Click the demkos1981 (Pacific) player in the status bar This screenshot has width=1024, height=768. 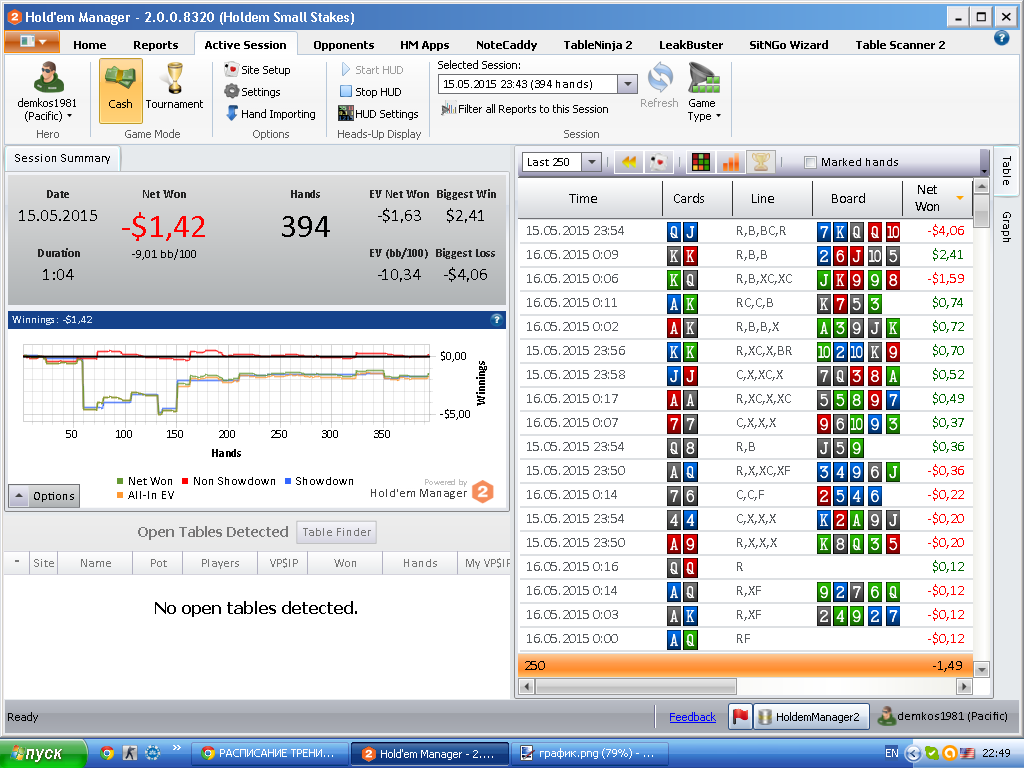click(942, 716)
